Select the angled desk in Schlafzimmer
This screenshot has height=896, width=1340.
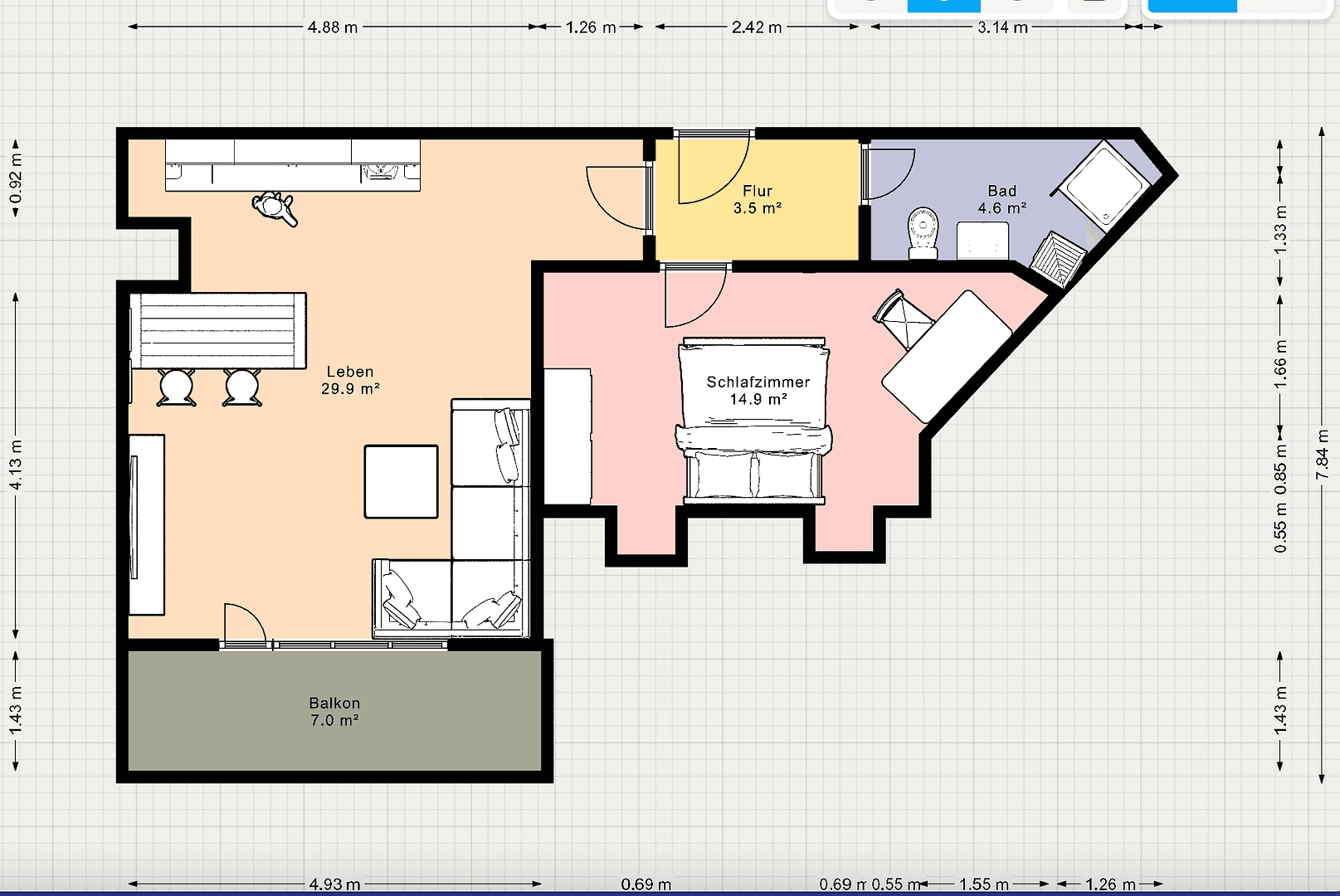point(947,356)
